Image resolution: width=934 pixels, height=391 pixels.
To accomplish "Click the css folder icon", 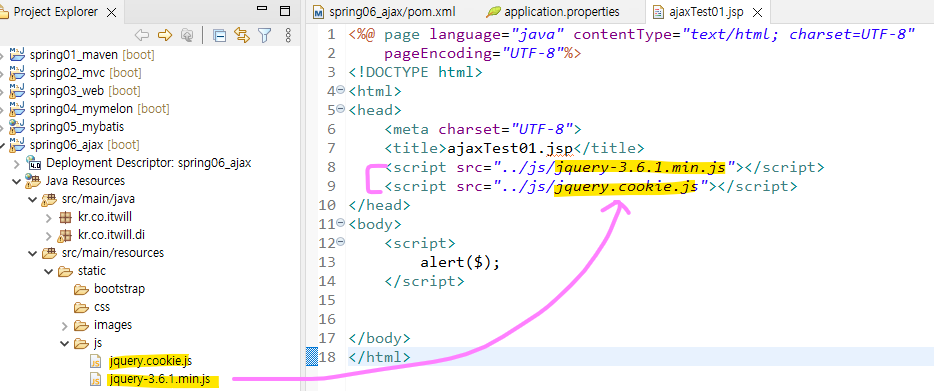I will click(x=81, y=308).
